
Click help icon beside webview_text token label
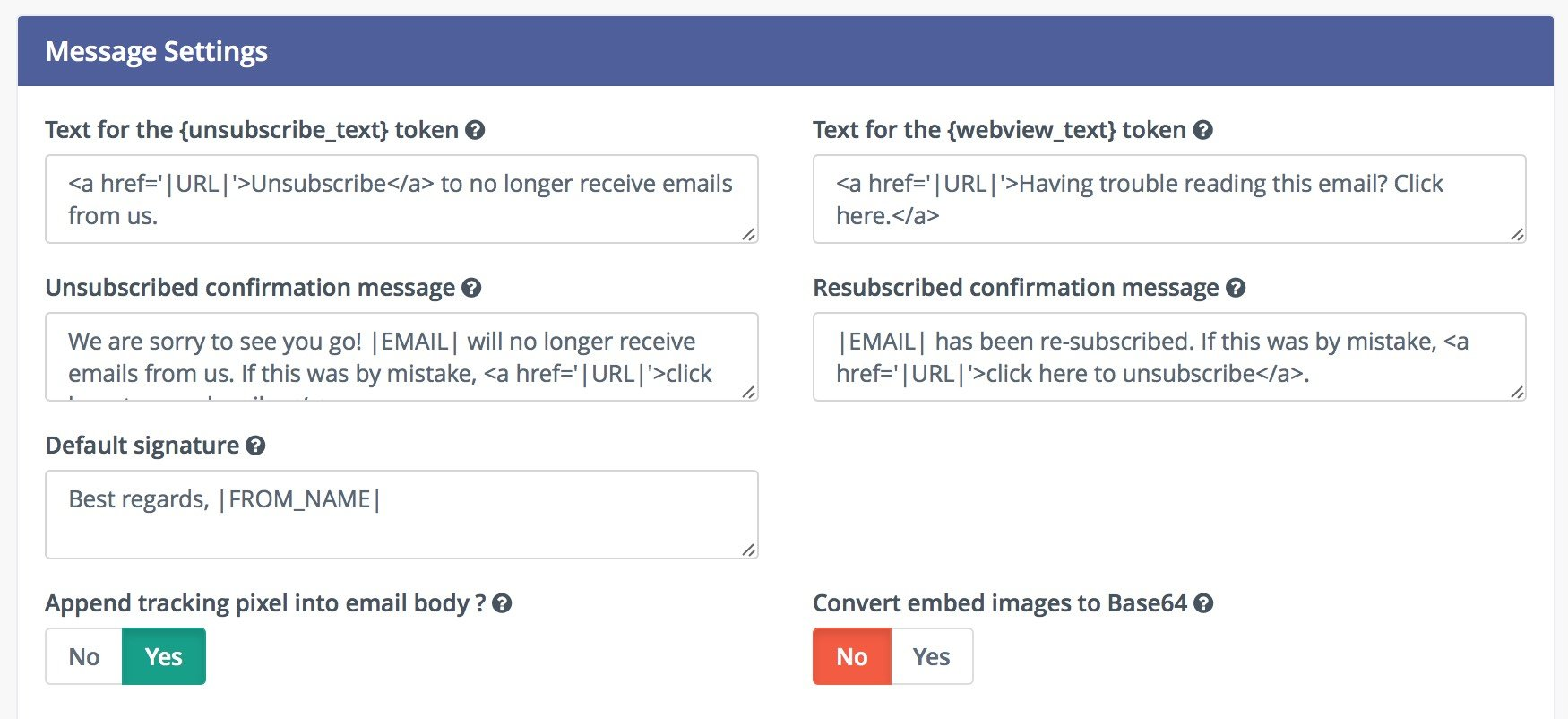[x=1203, y=130]
